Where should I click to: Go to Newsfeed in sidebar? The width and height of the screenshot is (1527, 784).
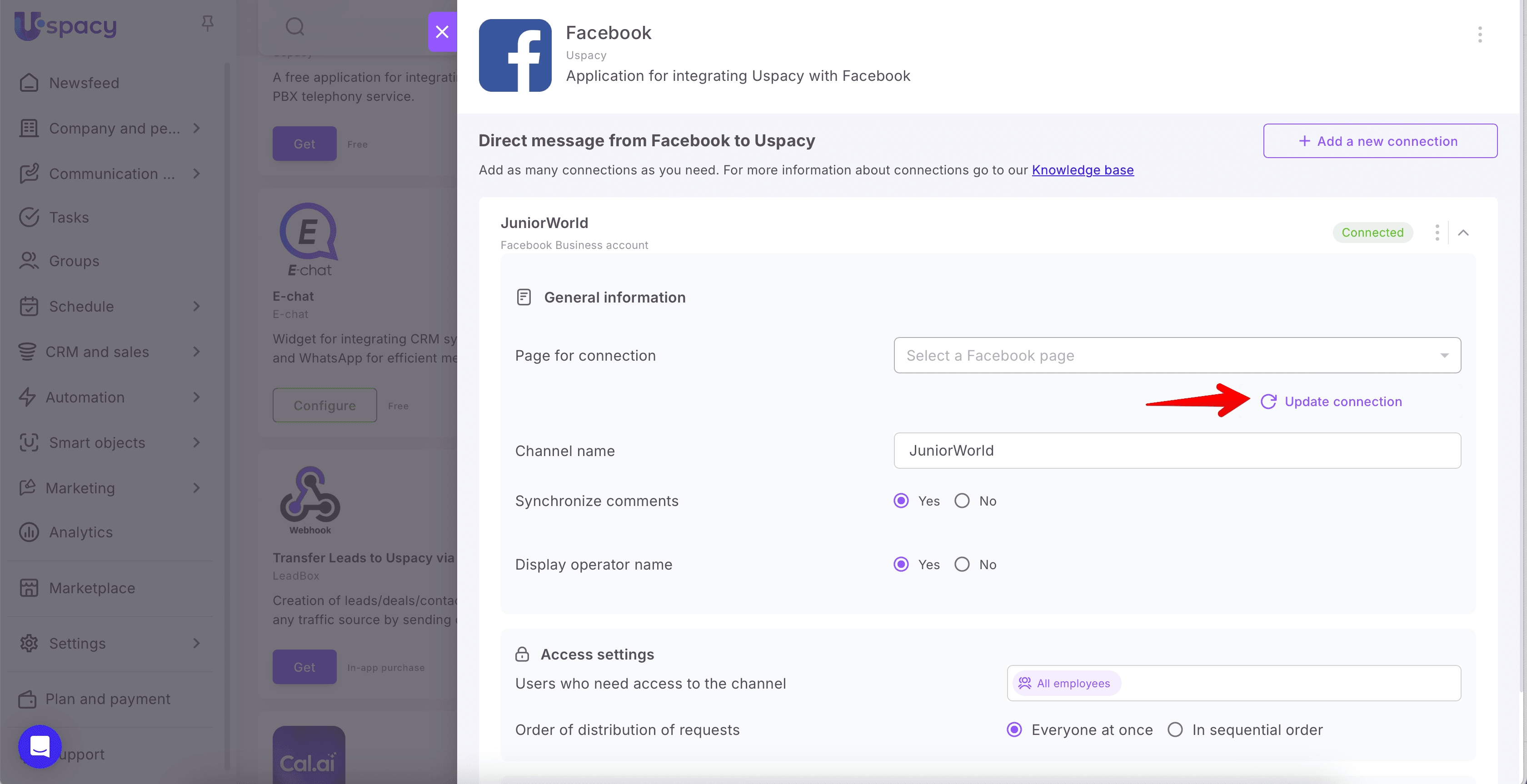coord(84,83)
